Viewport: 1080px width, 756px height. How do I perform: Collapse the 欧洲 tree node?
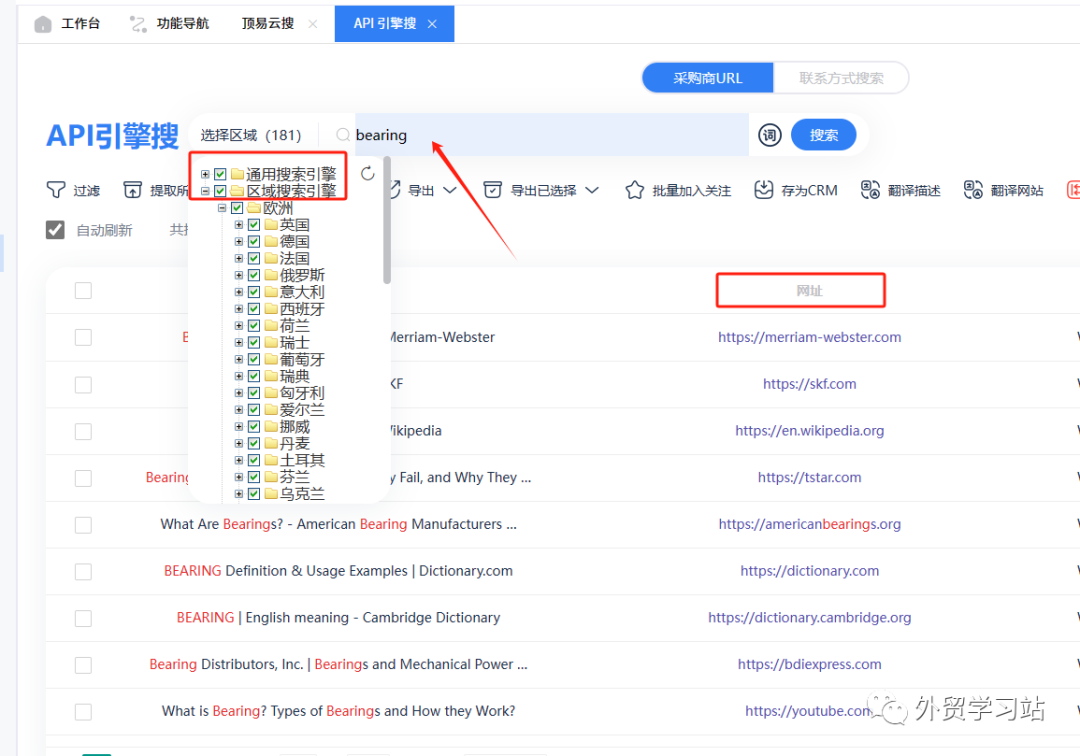[222, 208]
